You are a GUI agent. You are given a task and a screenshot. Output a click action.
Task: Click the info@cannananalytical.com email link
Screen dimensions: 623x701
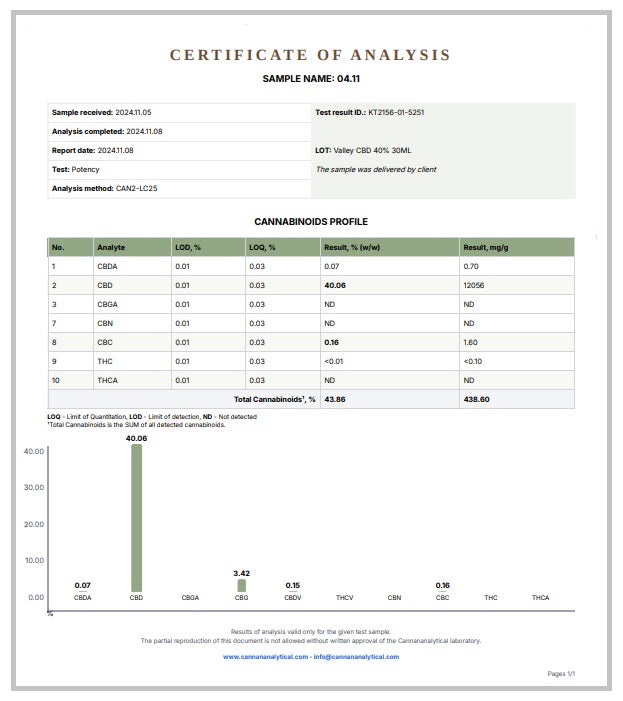(x=355, y=657)
